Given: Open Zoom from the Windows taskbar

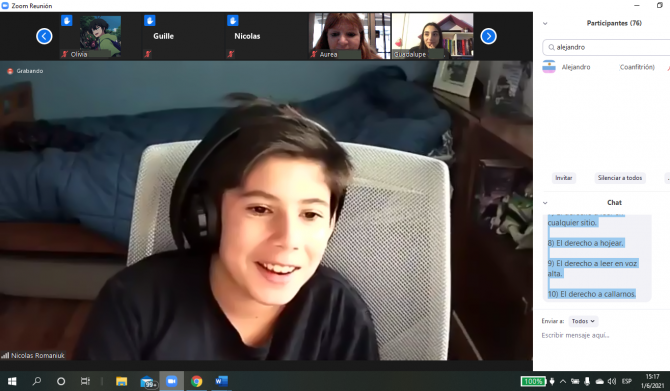Looking at the screenshot, I should (x=171, y=381).
